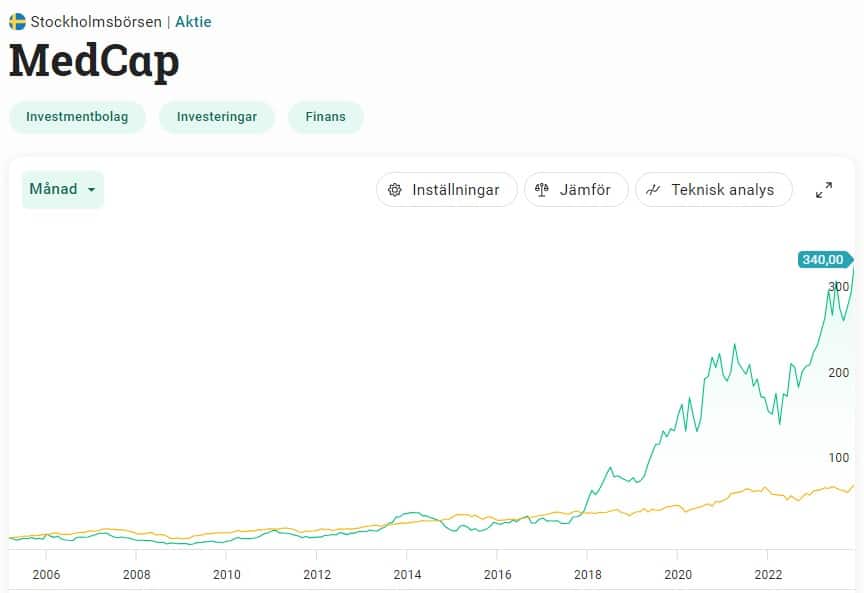Click the Swedish flag icon
Viewport: 864px width, 593px height.
(17, 21)
